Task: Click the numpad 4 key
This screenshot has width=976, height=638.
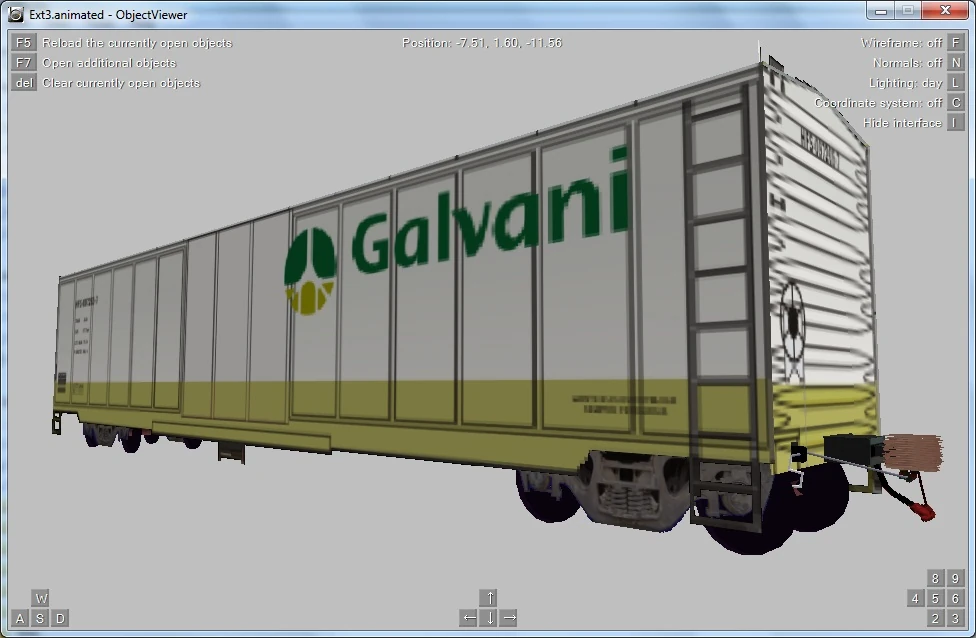Action: click(915, 598)
